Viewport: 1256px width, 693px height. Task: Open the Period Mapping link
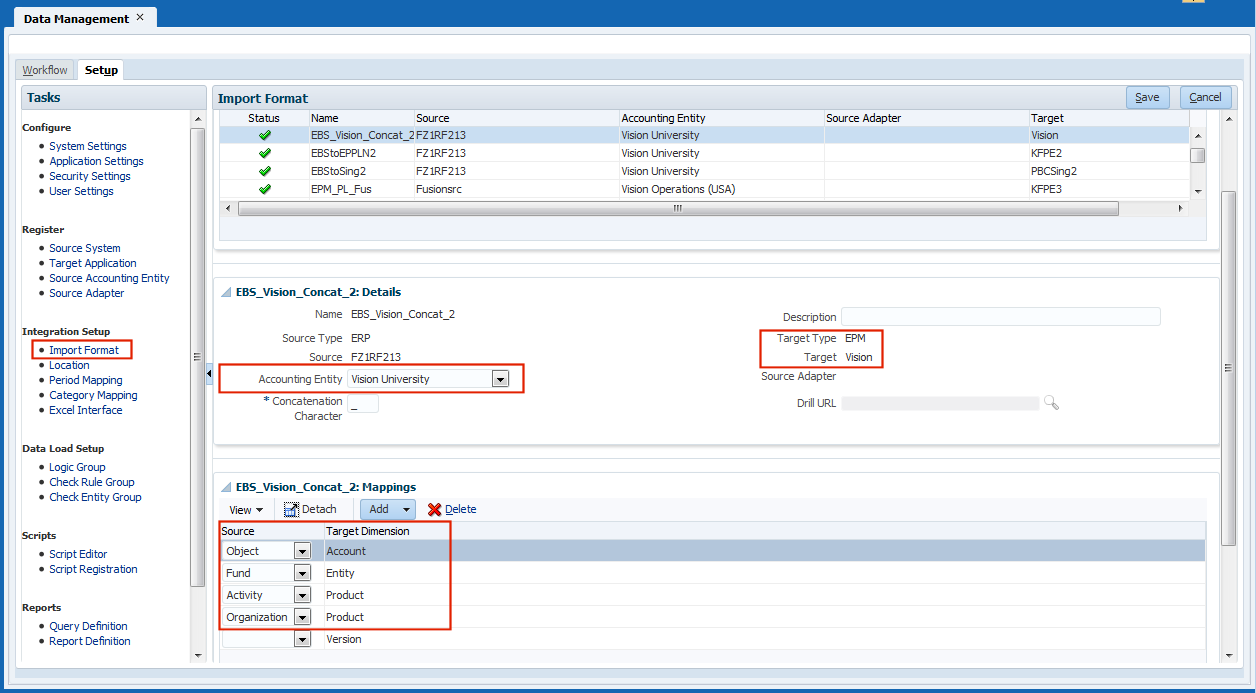coord(86,380)
